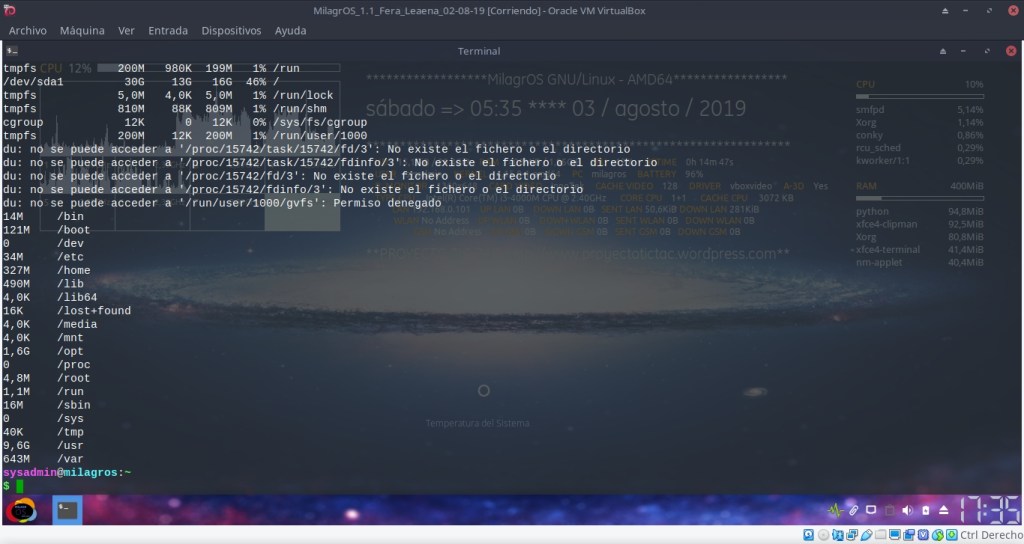Click the optical drive status icon

(824, 535)
